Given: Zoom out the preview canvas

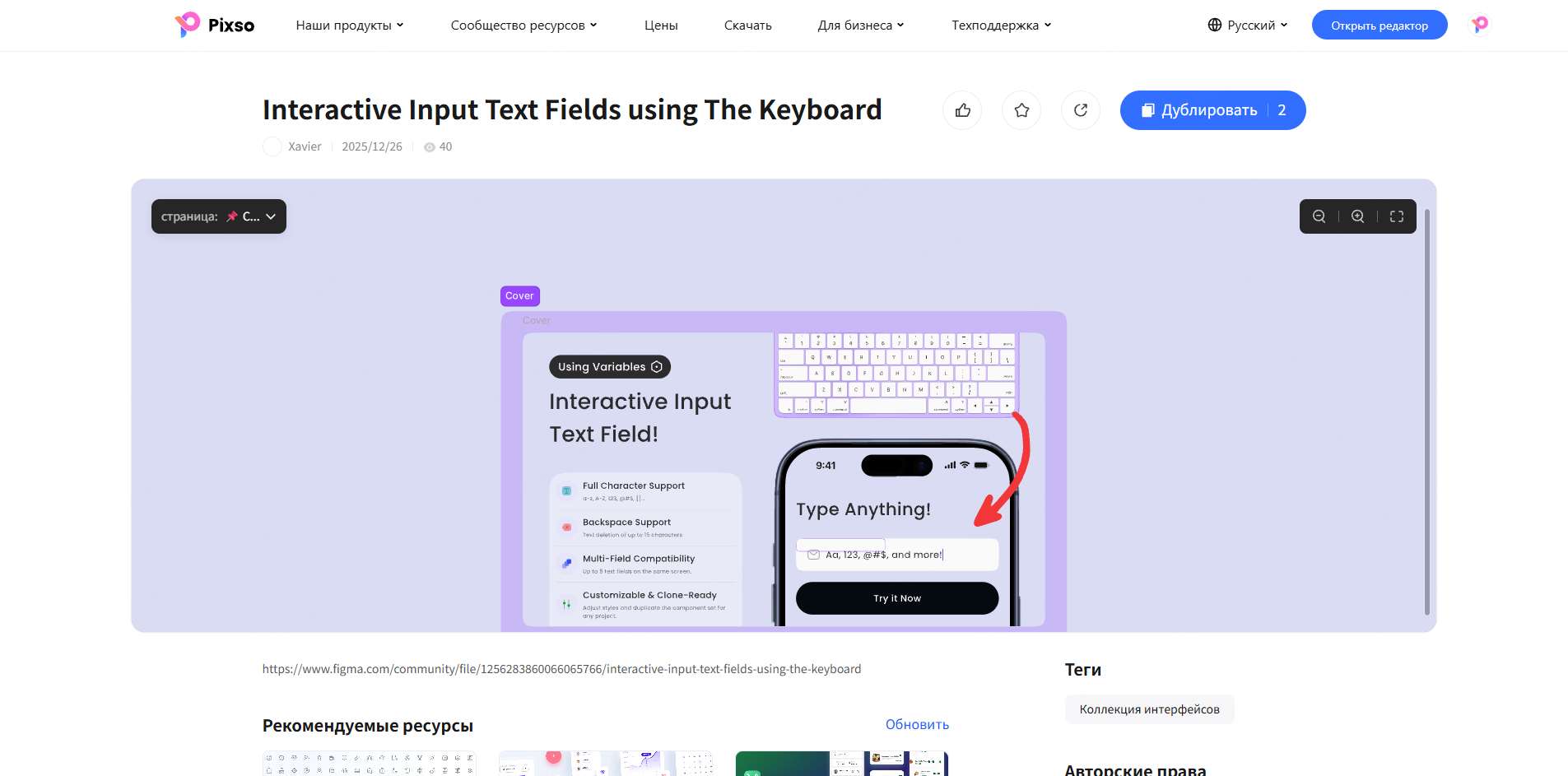Looking at the screenshot, I should point(1319,216).
